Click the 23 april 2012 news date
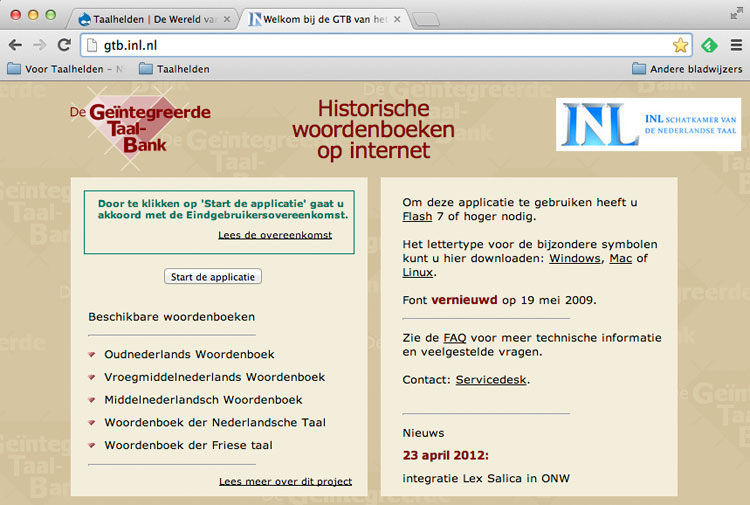Viewport: 750px width, 505px height. (445, 455)
